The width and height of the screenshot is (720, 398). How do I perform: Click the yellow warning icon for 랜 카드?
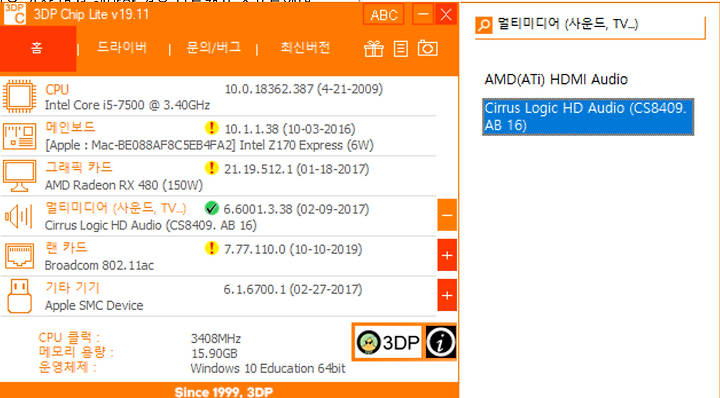pos(211,248)
